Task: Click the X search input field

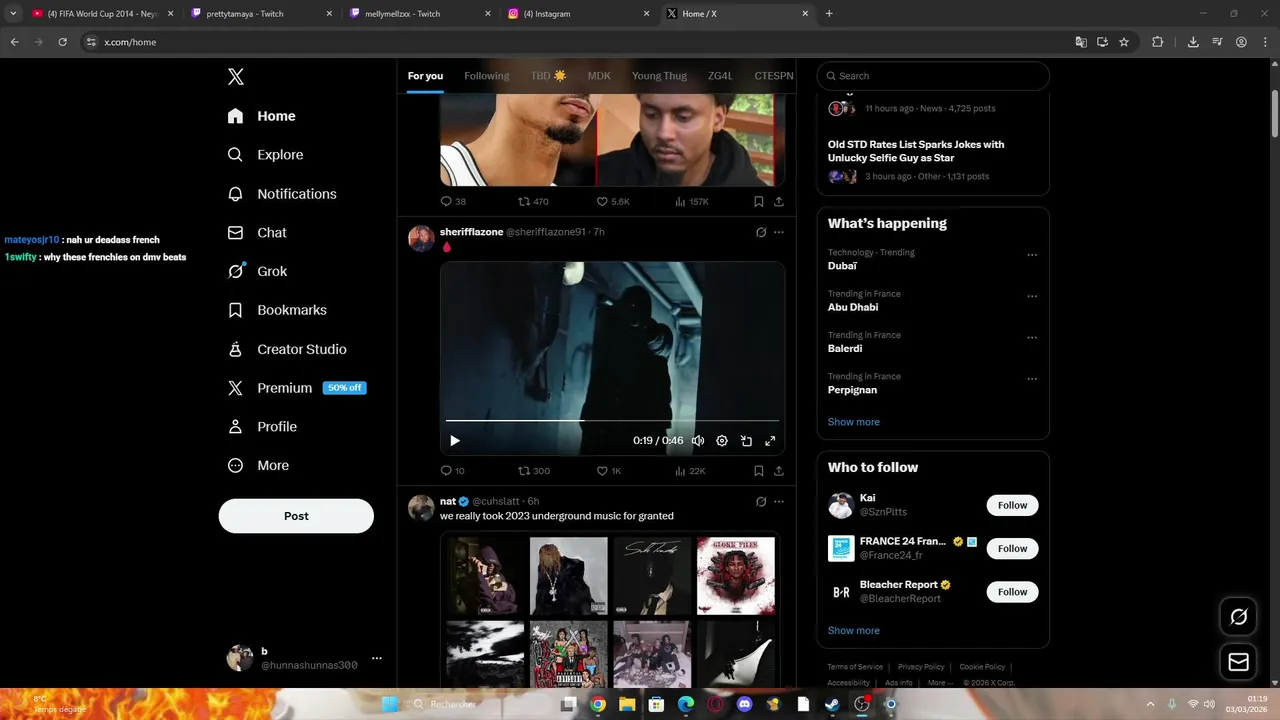Action: pyautogui.click(x=933, y=76)
